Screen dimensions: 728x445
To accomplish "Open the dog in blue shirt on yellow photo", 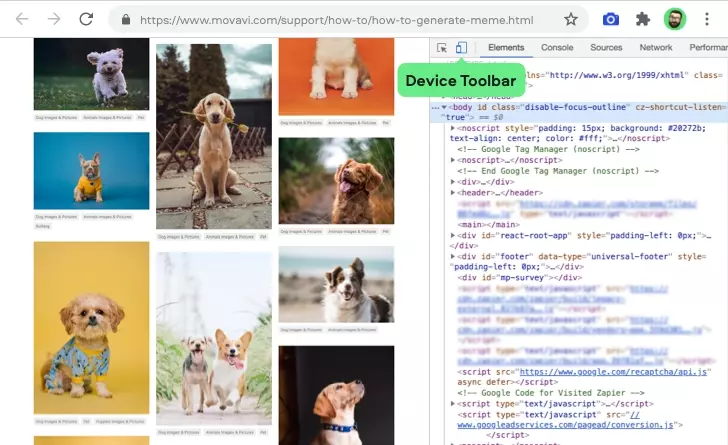I will 91,327.
